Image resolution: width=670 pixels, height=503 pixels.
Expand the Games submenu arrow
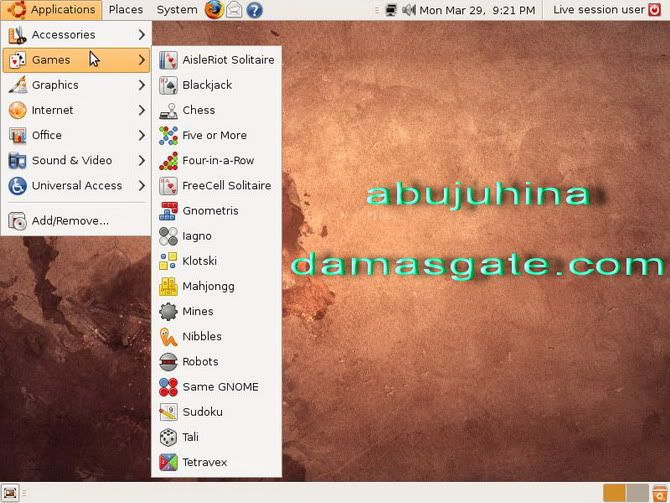click(x=142, y=60)
